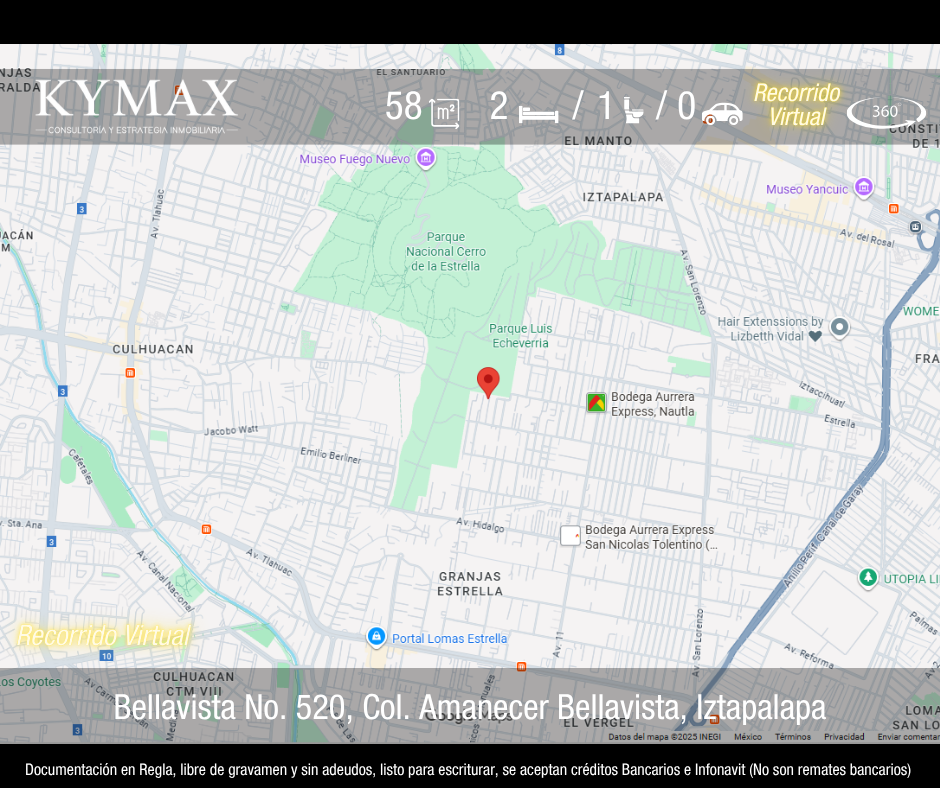940x788 pixels.
Task: Select the Museo Yancuic museum marker
Action: click(864, 188)
